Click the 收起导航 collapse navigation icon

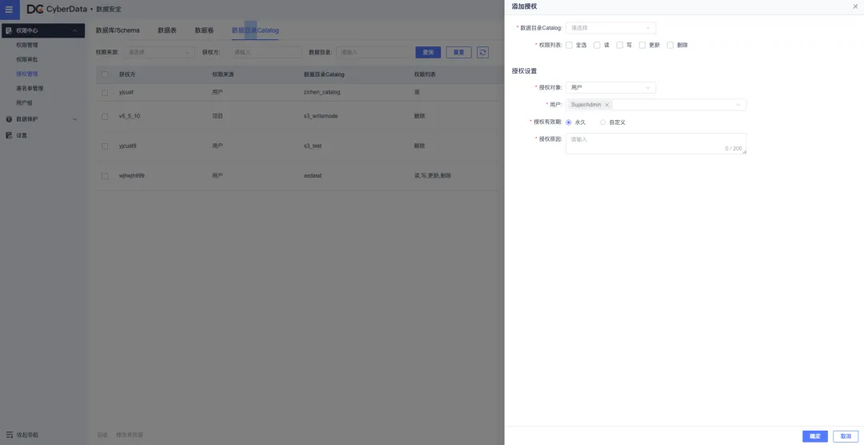[x=9, y=435]
